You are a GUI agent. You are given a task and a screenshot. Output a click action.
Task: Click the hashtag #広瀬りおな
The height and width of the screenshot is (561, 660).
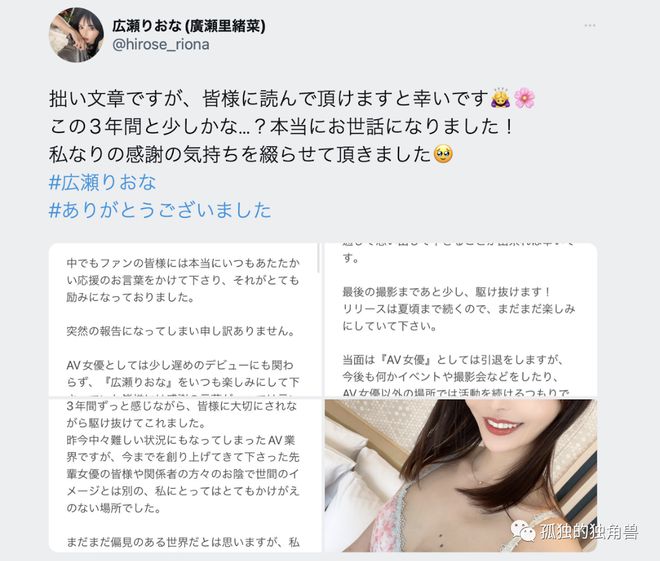coord(102,183)
